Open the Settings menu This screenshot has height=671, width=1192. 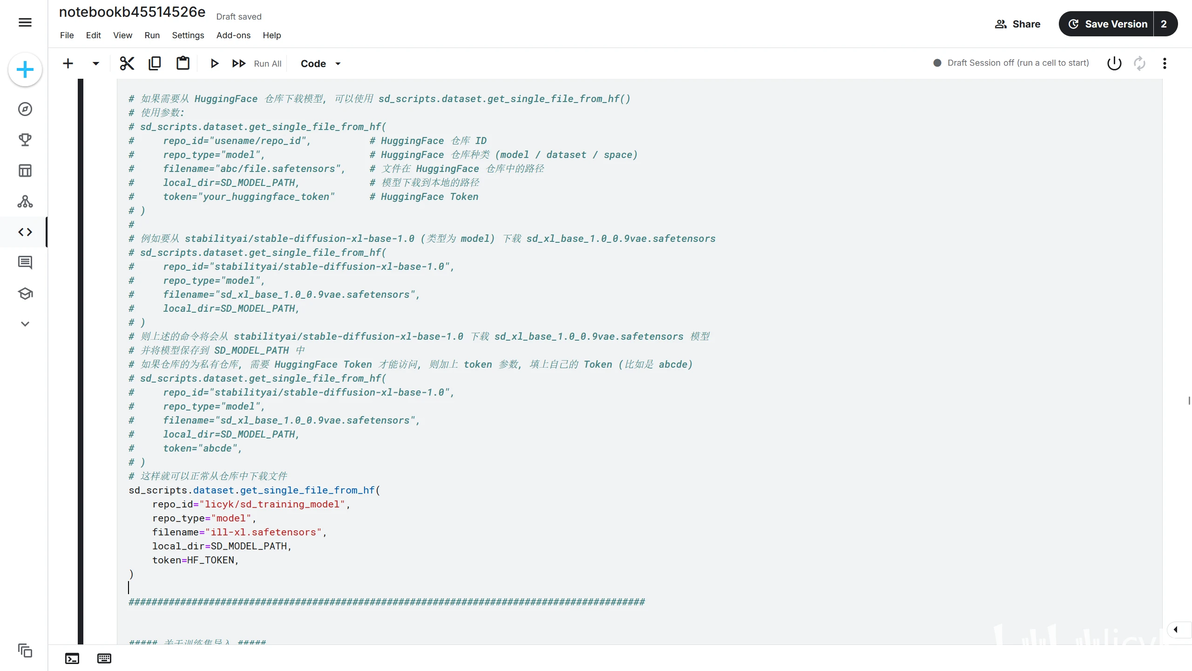point(188,35)
